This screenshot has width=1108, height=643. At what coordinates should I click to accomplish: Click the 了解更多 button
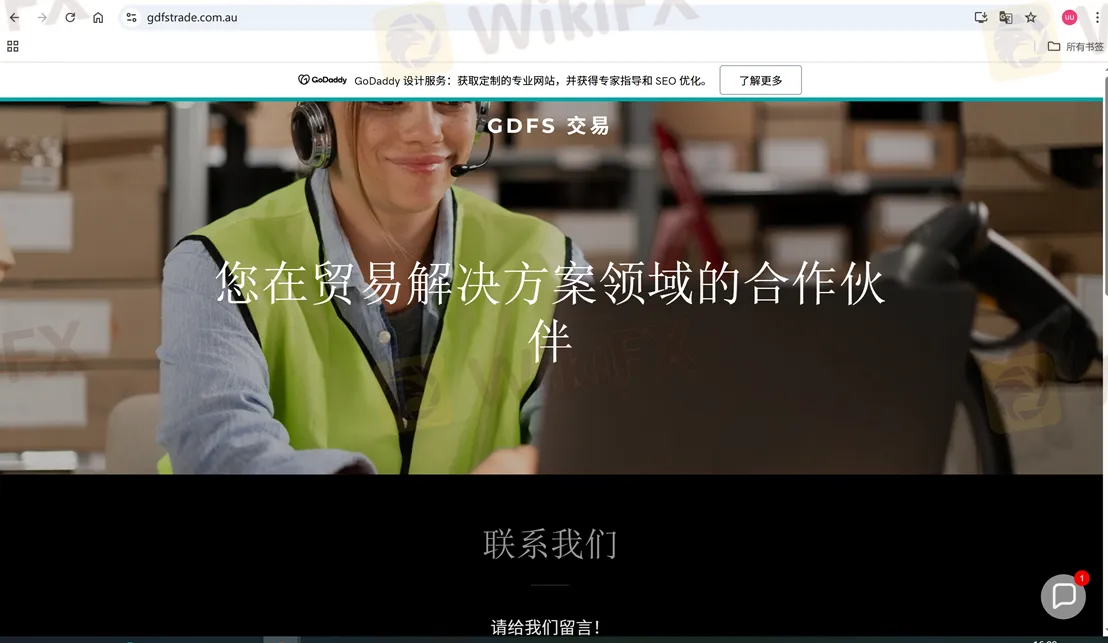(x=760, y=80)
